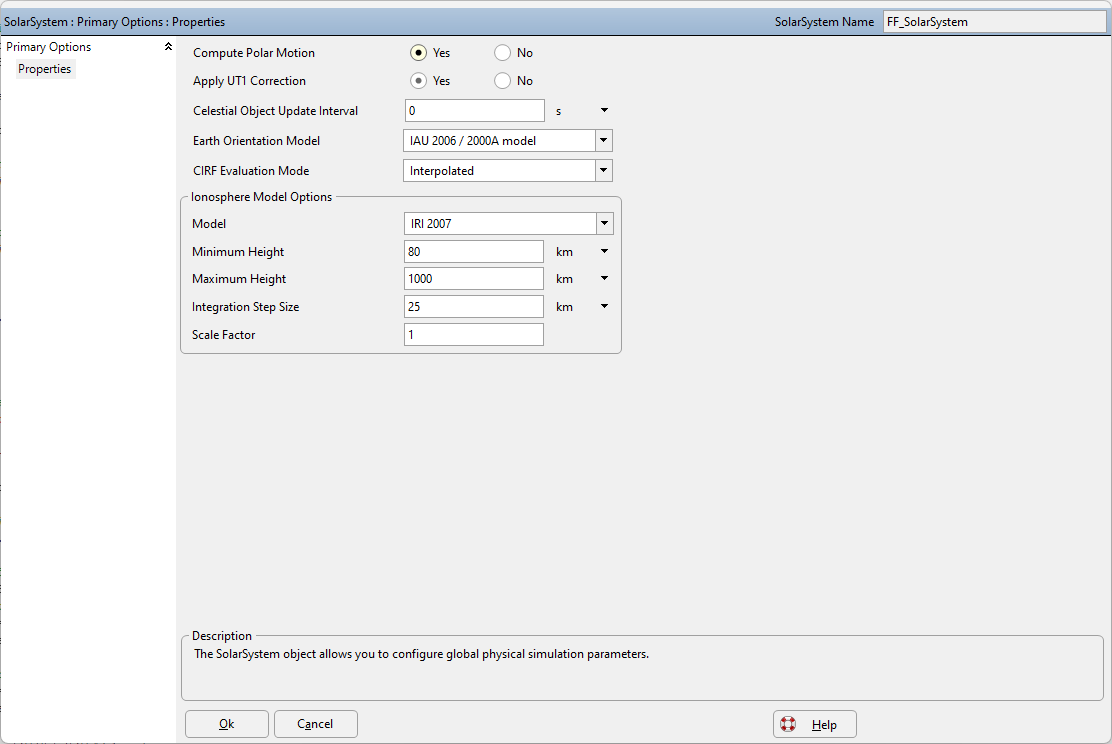The height and width of the screenshot is (744, 1112).
Task: Open Integration Step Size units dropdown
Action: (604, 306)
